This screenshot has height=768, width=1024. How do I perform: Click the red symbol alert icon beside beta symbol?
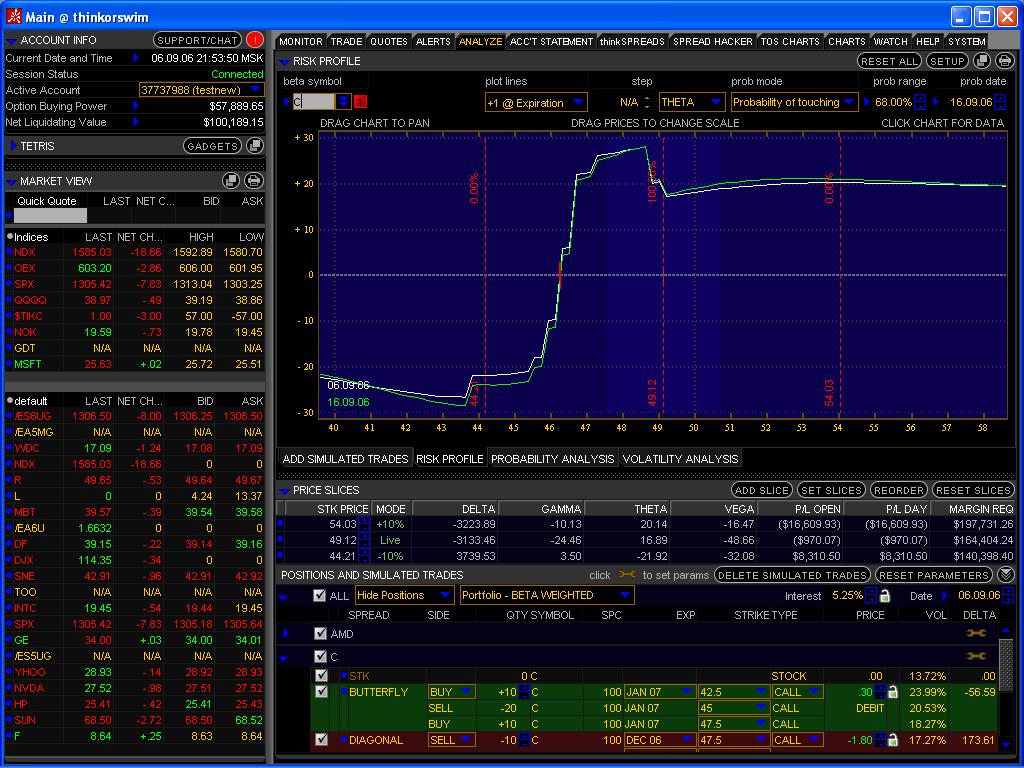[362, 102]
